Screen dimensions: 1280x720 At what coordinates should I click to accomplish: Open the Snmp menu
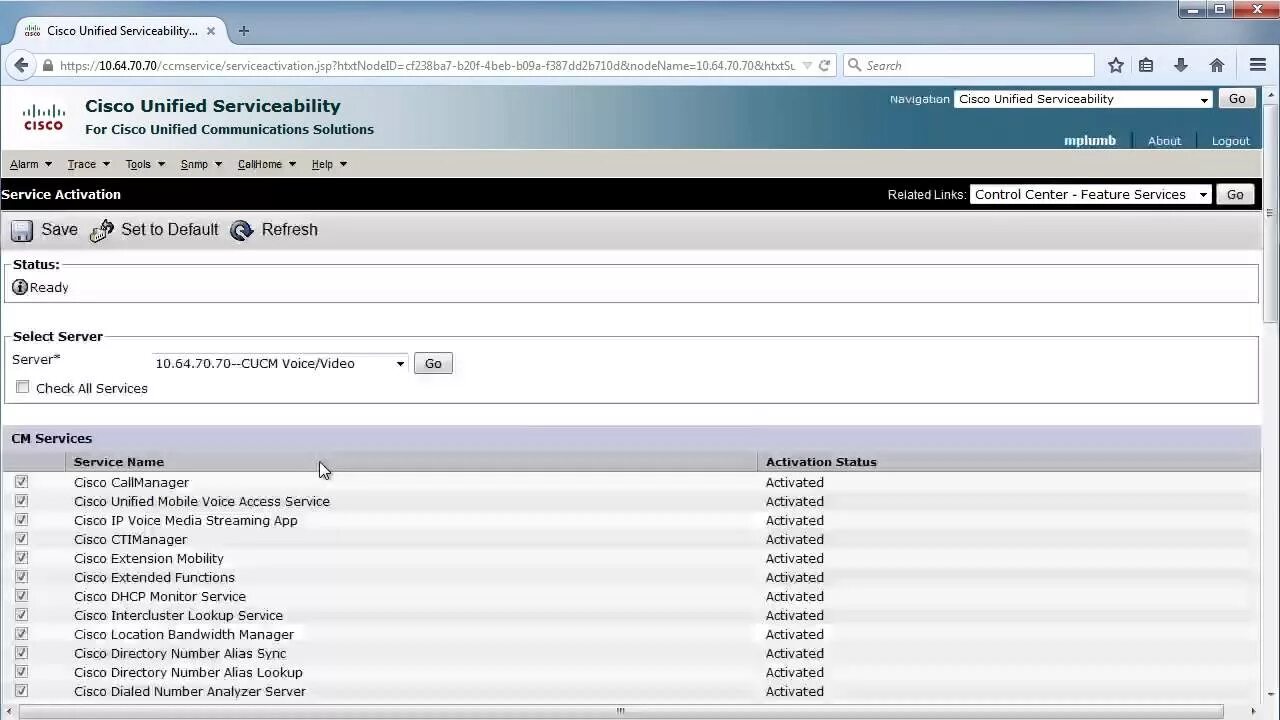pos(201,164)
